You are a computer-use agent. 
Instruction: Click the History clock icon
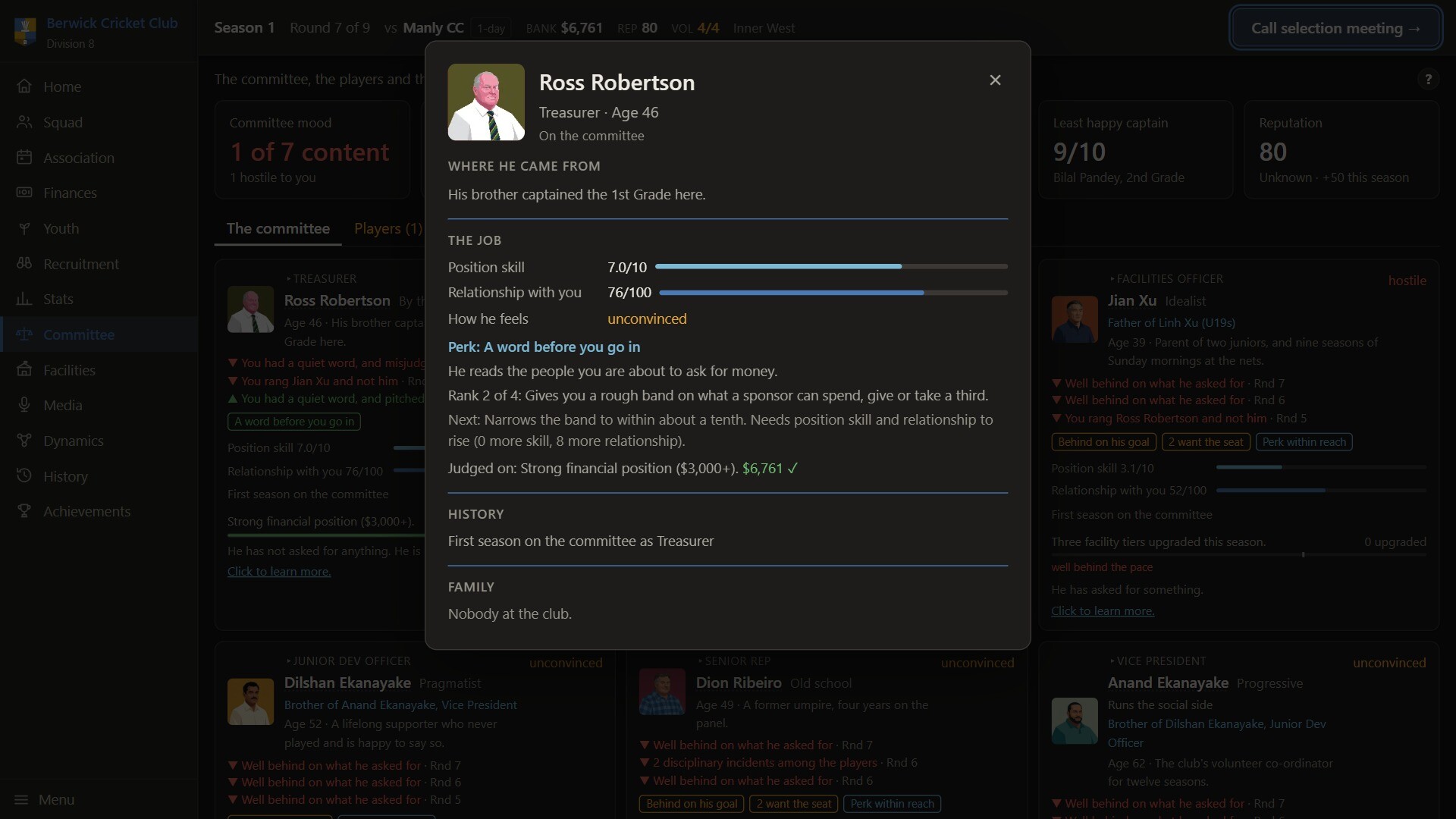click(24, 476)
